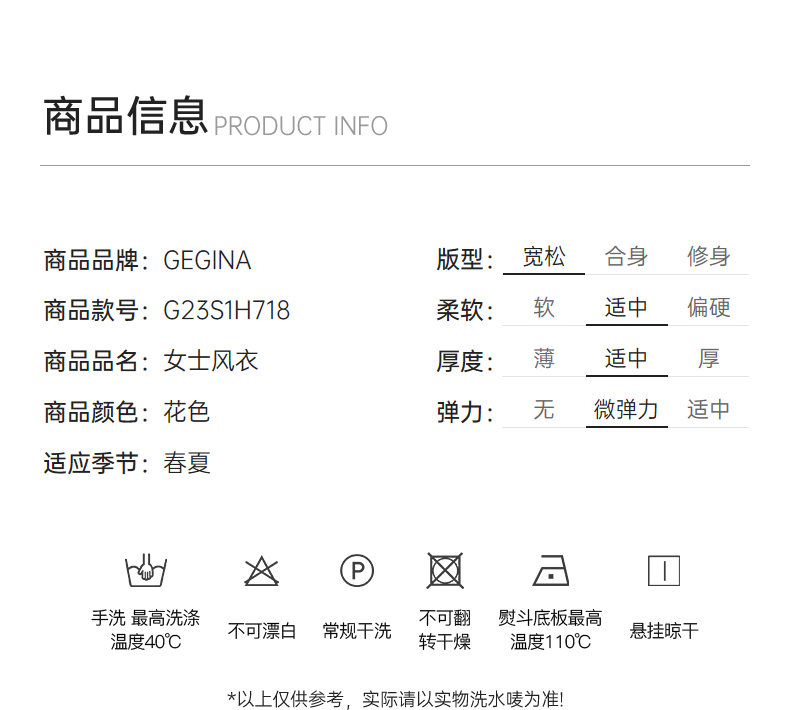Viewport: 790px width, 710px height.
Task: Click the 商品信息 heading
Action: click(125, 117)
